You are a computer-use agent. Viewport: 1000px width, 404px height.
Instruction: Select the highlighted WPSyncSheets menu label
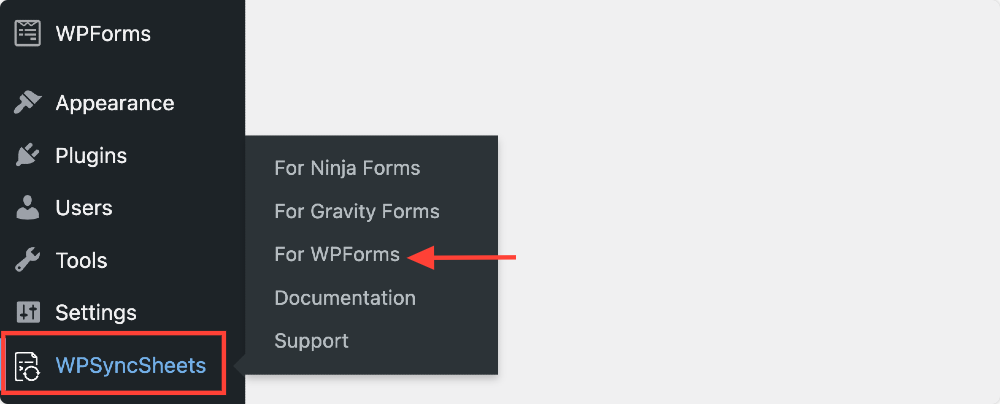click(x=131, y=366)
